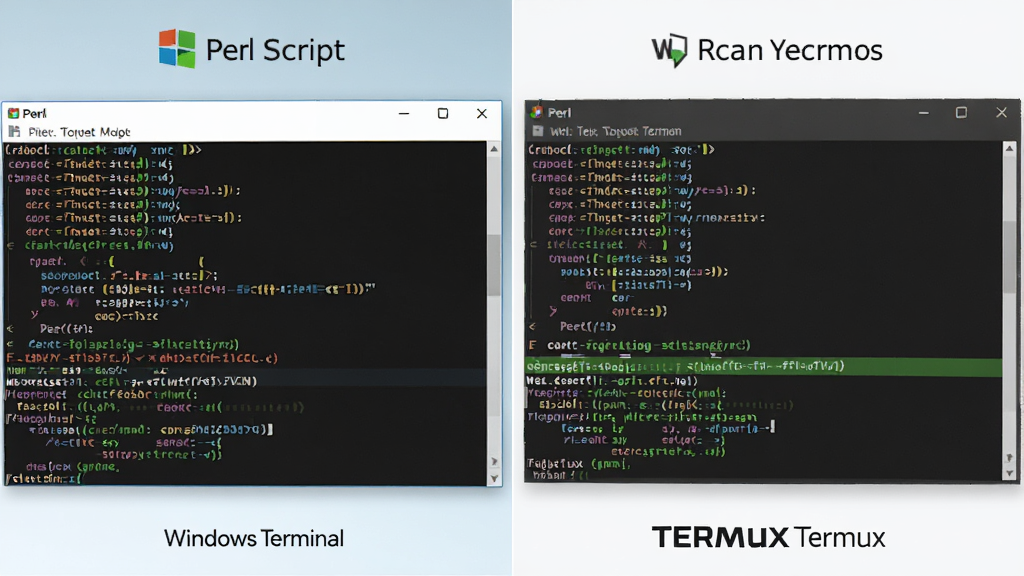Click the bold TERMUX caption text
The height and width of the screenshot is (576, 1024).
coord(720,537)
